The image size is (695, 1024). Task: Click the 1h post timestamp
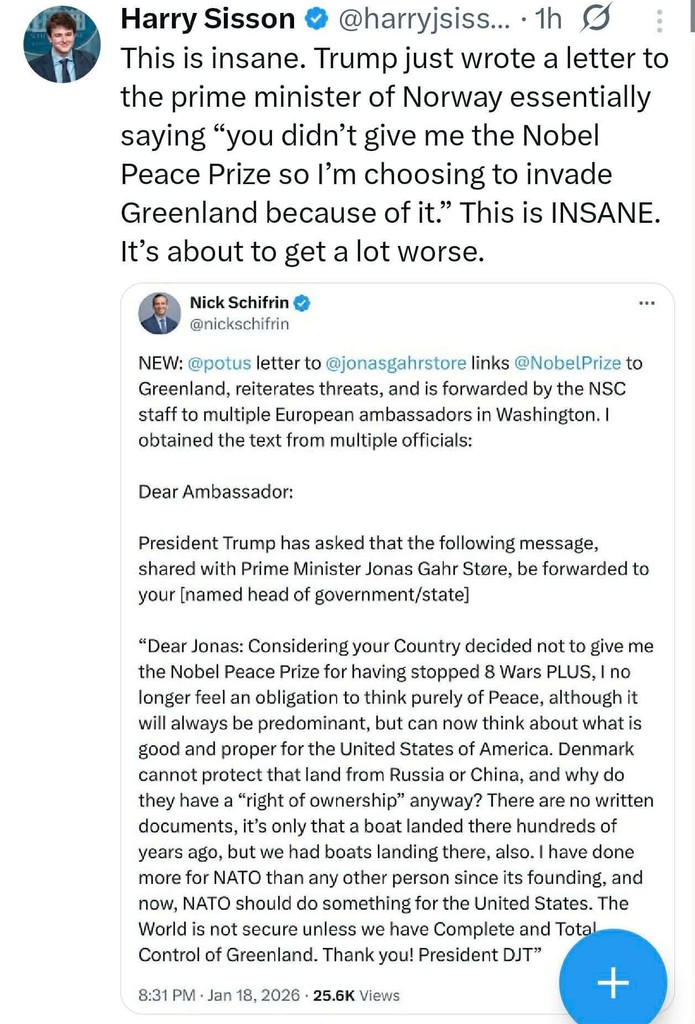[x=547, y=19]
